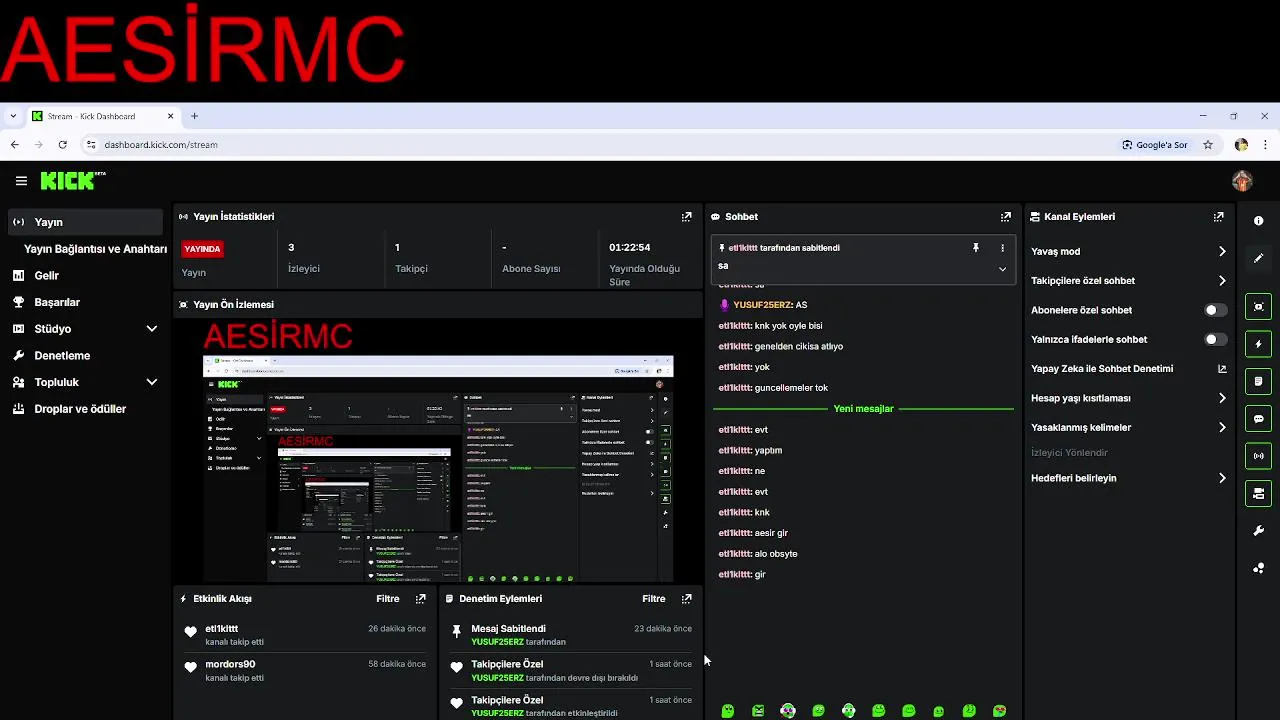The width and height of the screenshot is (1280, 720).
Task: Click the wrench tools icon in sidebar
Action: (1259, 531)
